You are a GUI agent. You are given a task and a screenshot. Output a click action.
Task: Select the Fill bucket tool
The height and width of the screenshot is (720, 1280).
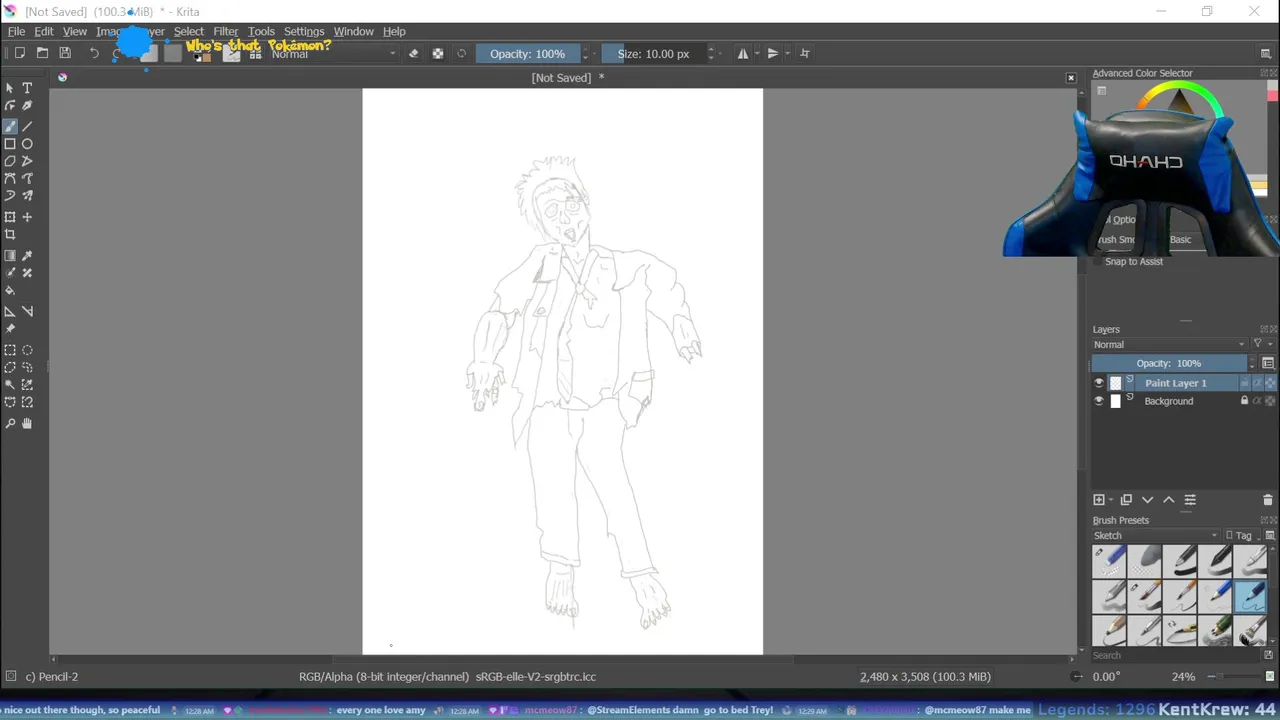(10, 290)
